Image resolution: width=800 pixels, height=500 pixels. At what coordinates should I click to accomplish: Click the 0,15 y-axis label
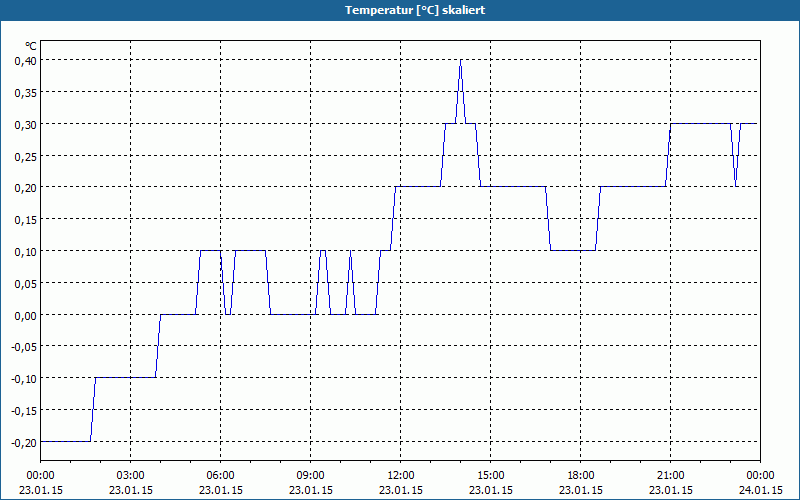click(x=26, y=219)
